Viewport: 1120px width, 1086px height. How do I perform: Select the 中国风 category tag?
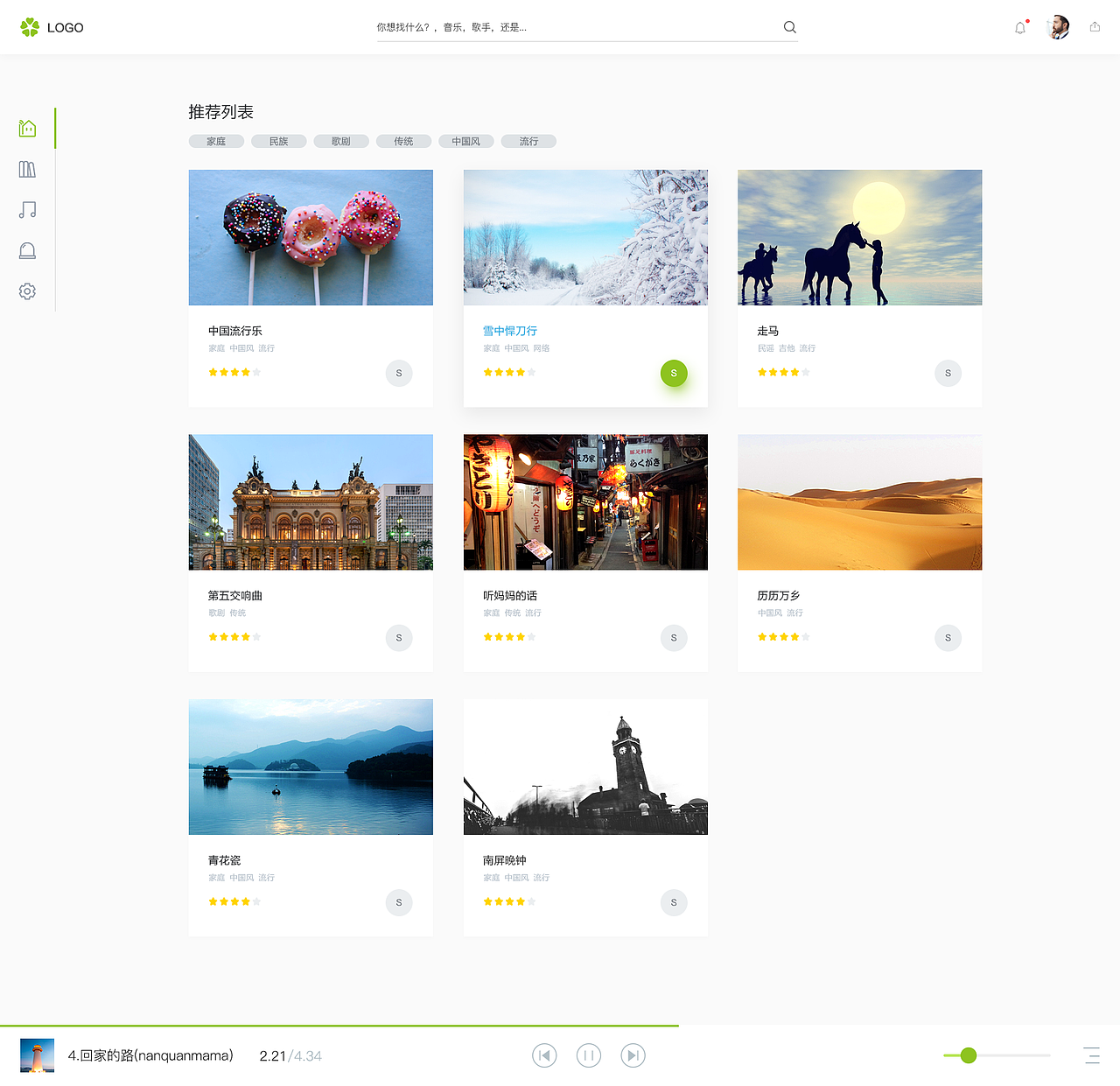465,141
